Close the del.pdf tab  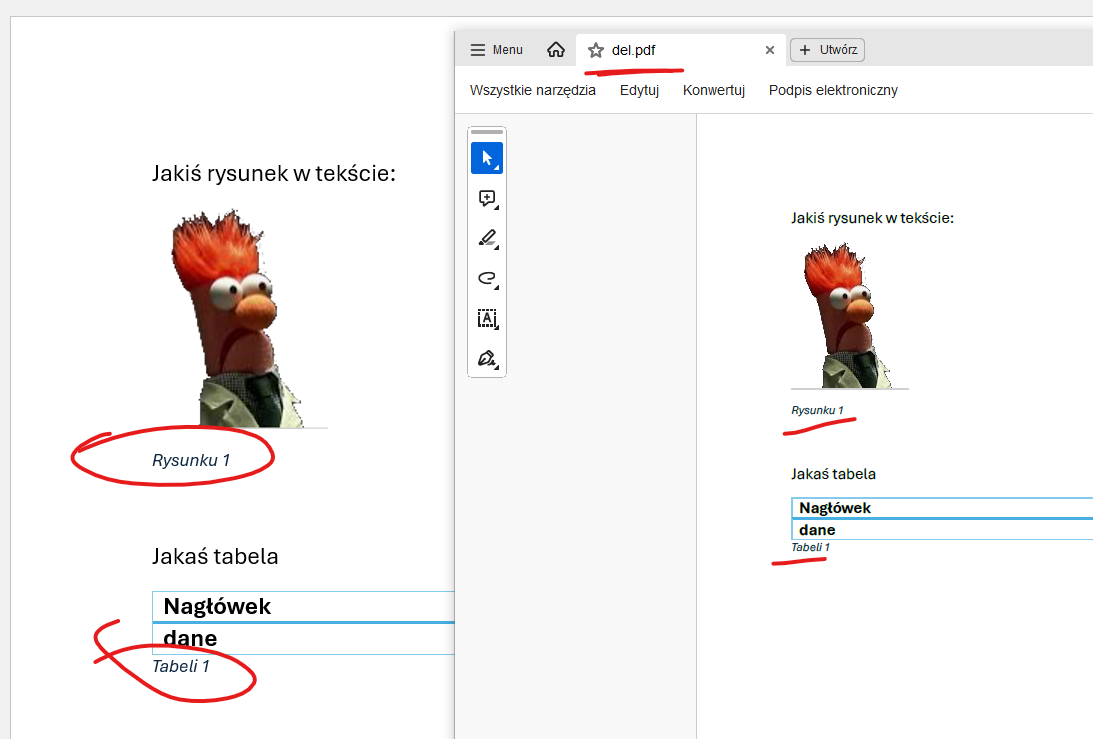point(770,50)
